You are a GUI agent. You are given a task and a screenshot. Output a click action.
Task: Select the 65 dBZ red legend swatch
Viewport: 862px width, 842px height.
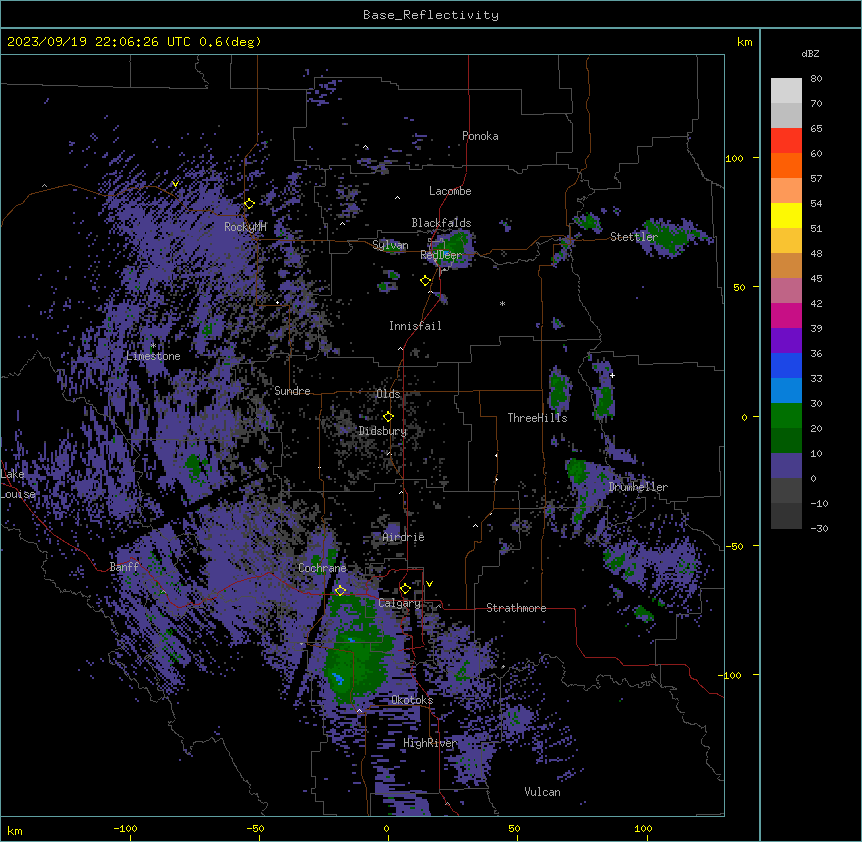pos(786,141)
